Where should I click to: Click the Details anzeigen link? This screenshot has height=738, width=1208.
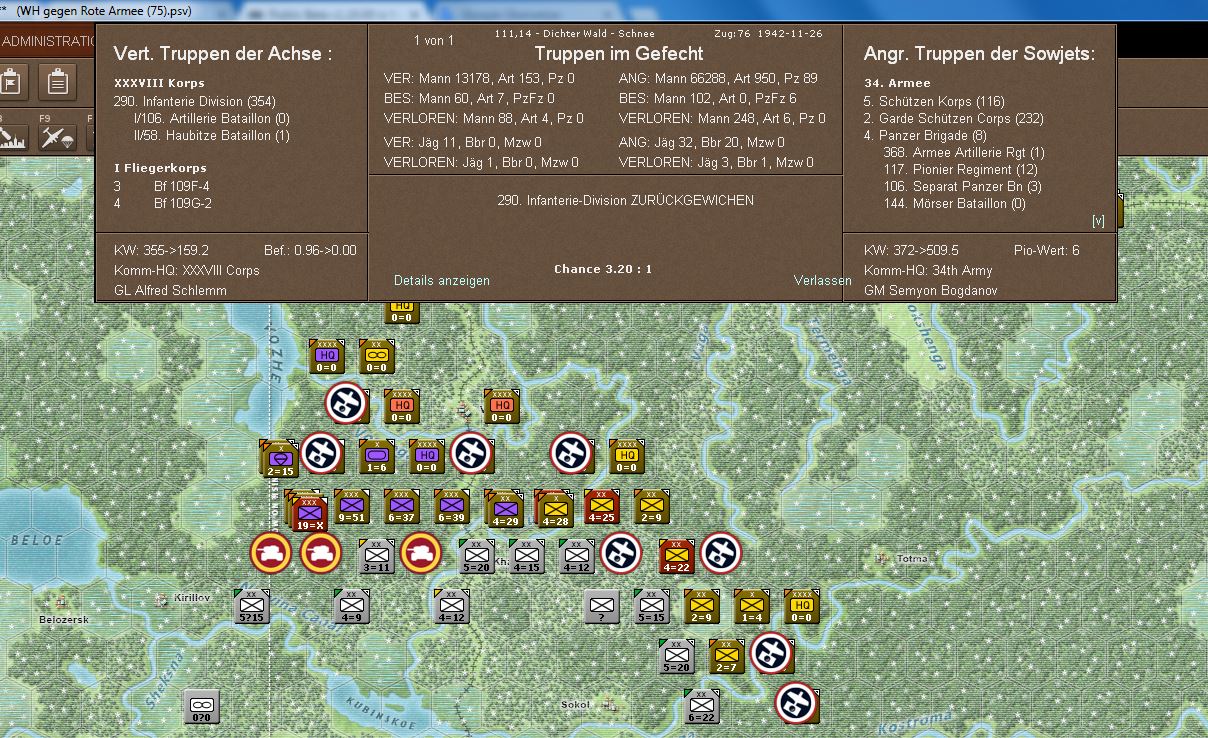[441, 281]
